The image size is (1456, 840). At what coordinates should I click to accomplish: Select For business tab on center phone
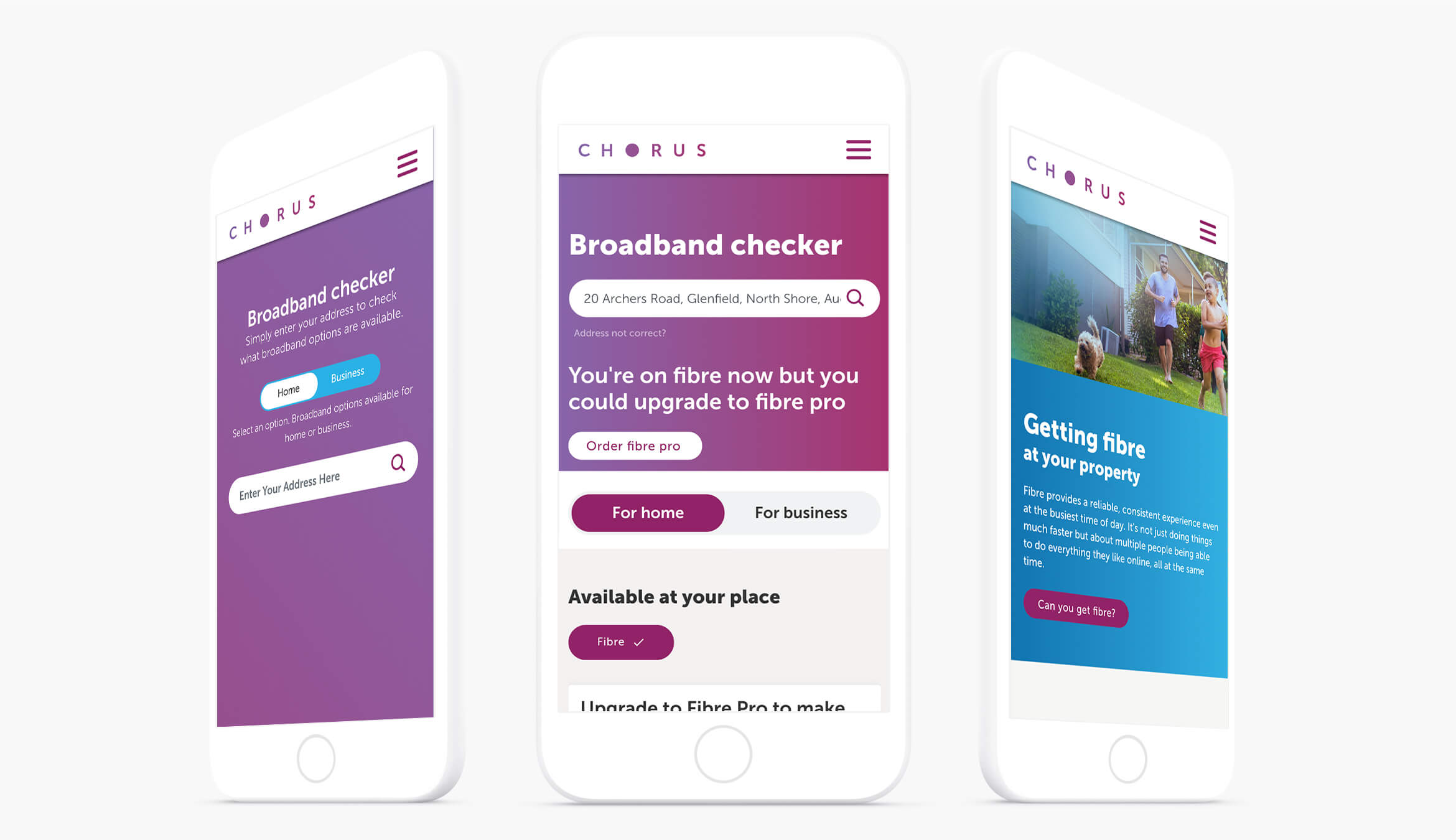800,513
